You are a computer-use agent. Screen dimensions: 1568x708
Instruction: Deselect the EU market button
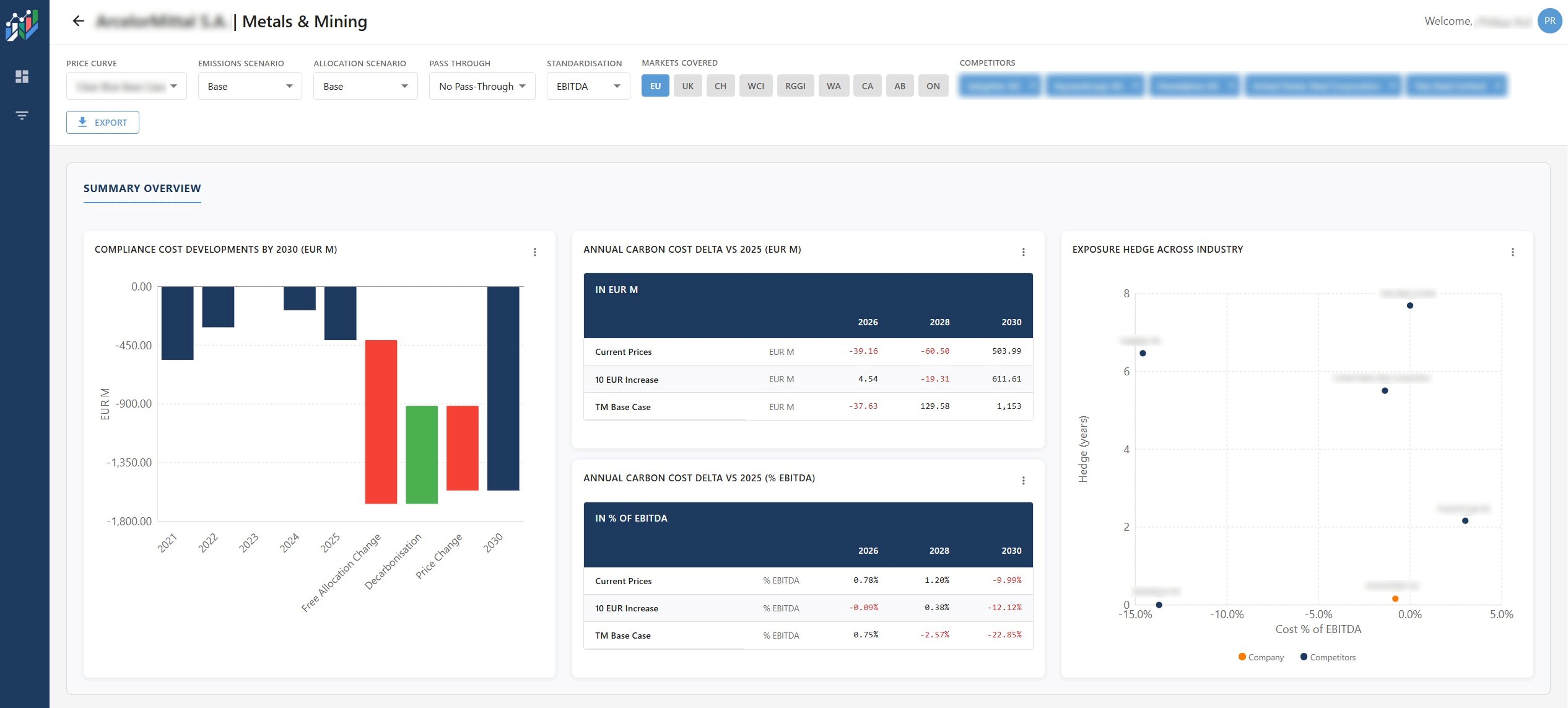(656, 86)
